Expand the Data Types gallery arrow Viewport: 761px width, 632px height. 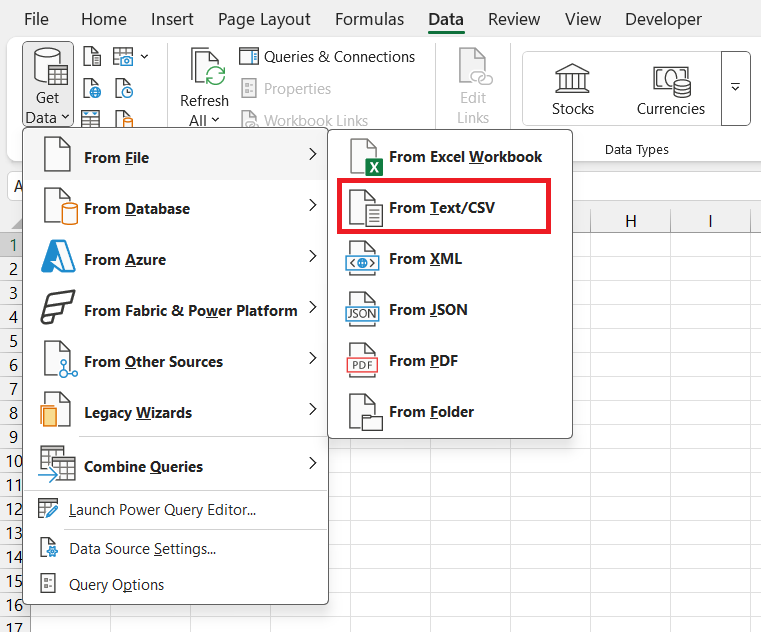click(735, 88)
